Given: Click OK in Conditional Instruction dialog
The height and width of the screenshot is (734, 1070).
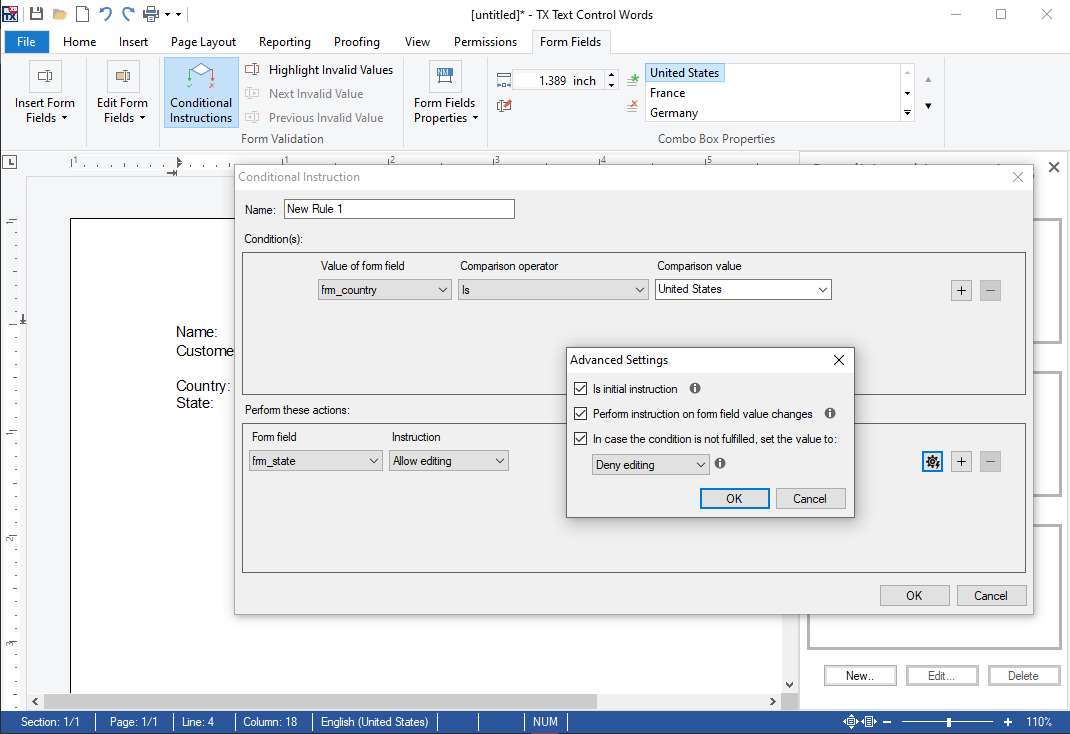Looking at the screenshot, I should point(914,596).
